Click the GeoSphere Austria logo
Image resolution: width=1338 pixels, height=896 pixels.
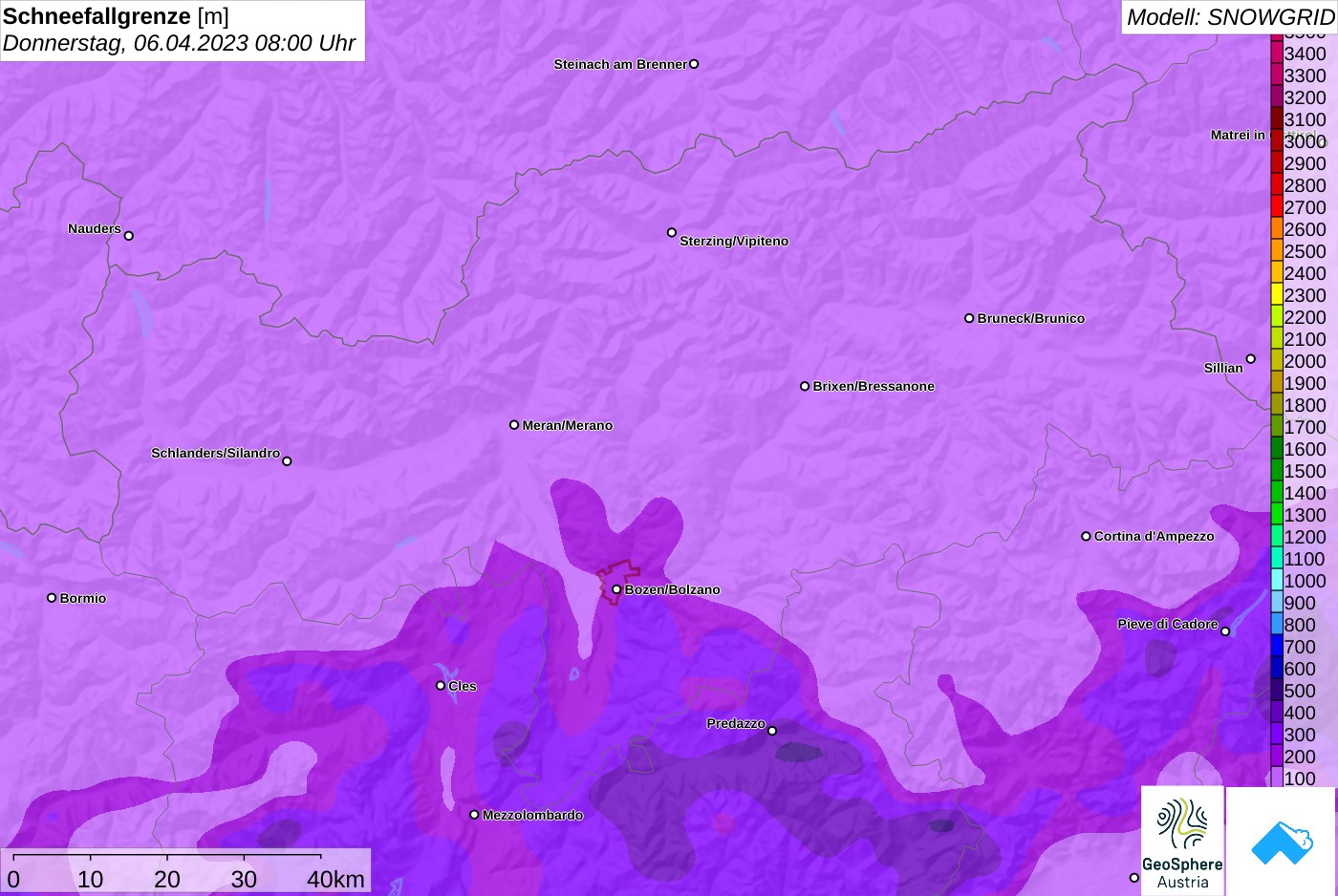click(x=1183, y=841)
